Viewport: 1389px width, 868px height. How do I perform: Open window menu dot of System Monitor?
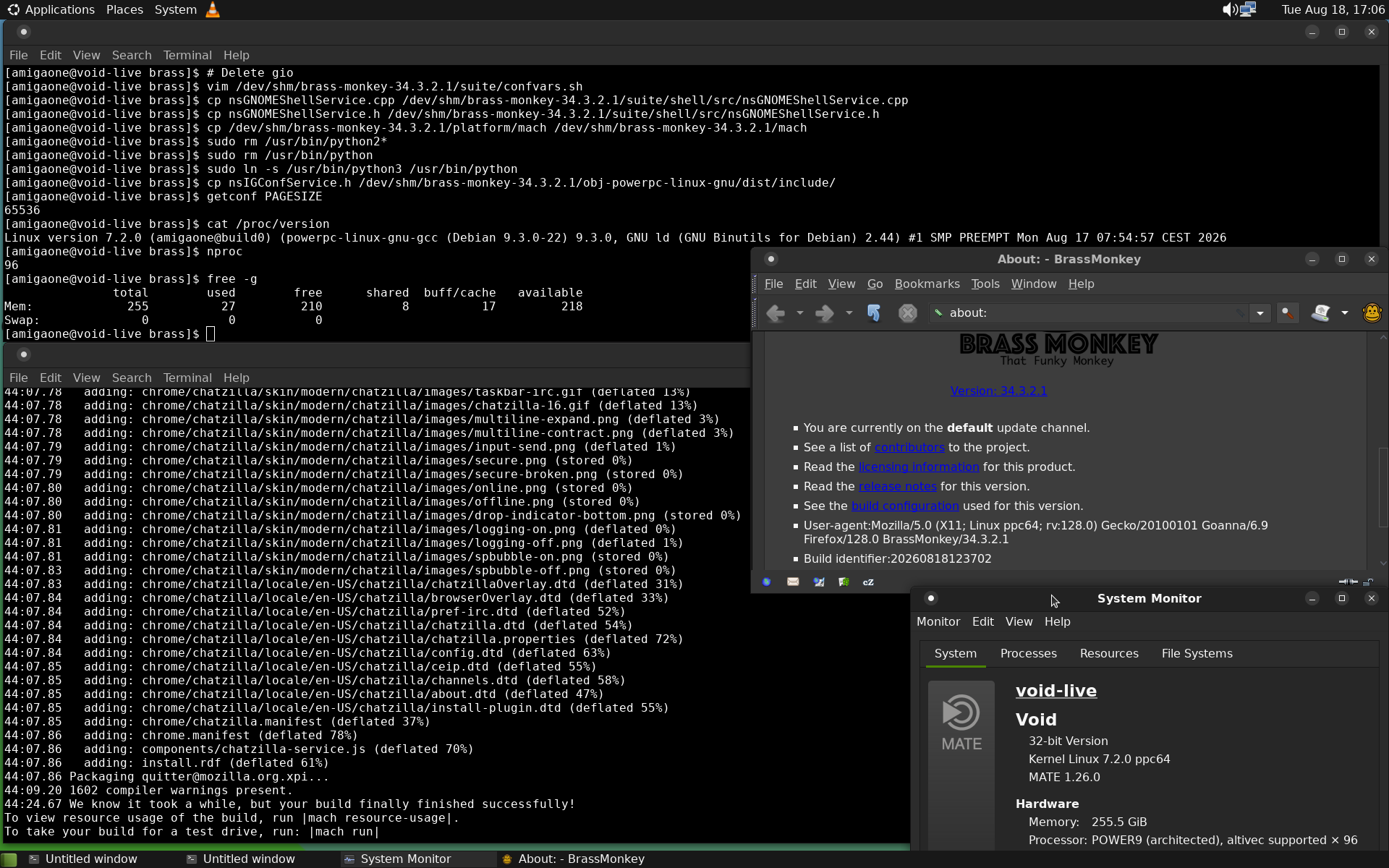[x=931, y=598]
